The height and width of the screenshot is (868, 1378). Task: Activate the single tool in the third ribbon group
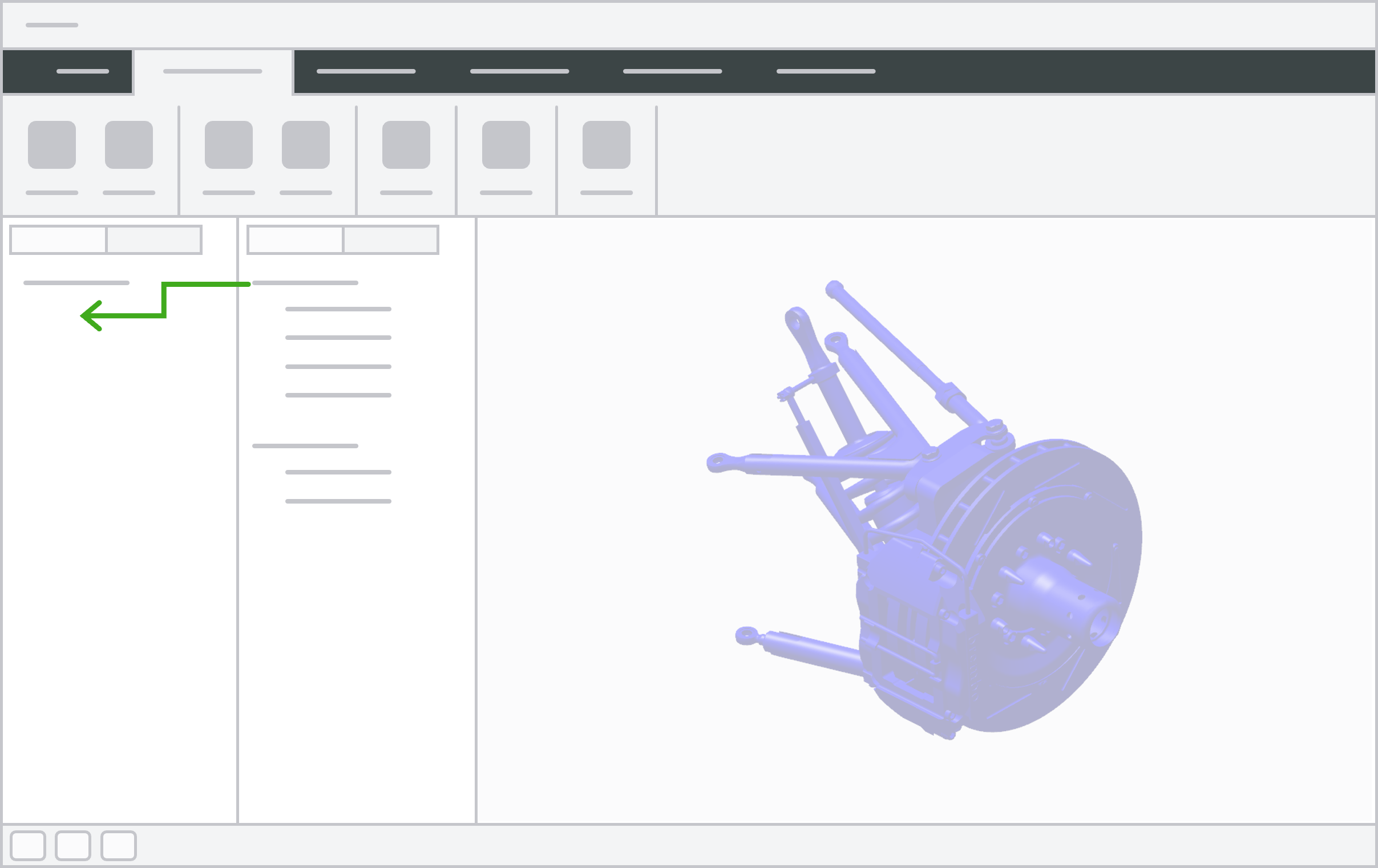(406, 145)
